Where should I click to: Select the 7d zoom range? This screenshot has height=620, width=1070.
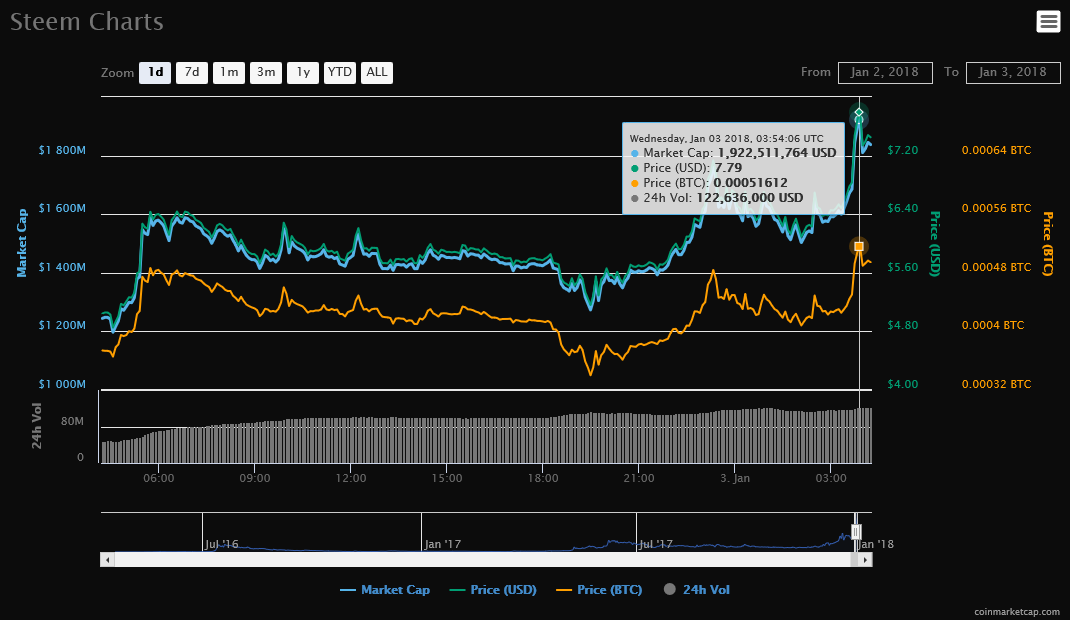pos(192,72)
